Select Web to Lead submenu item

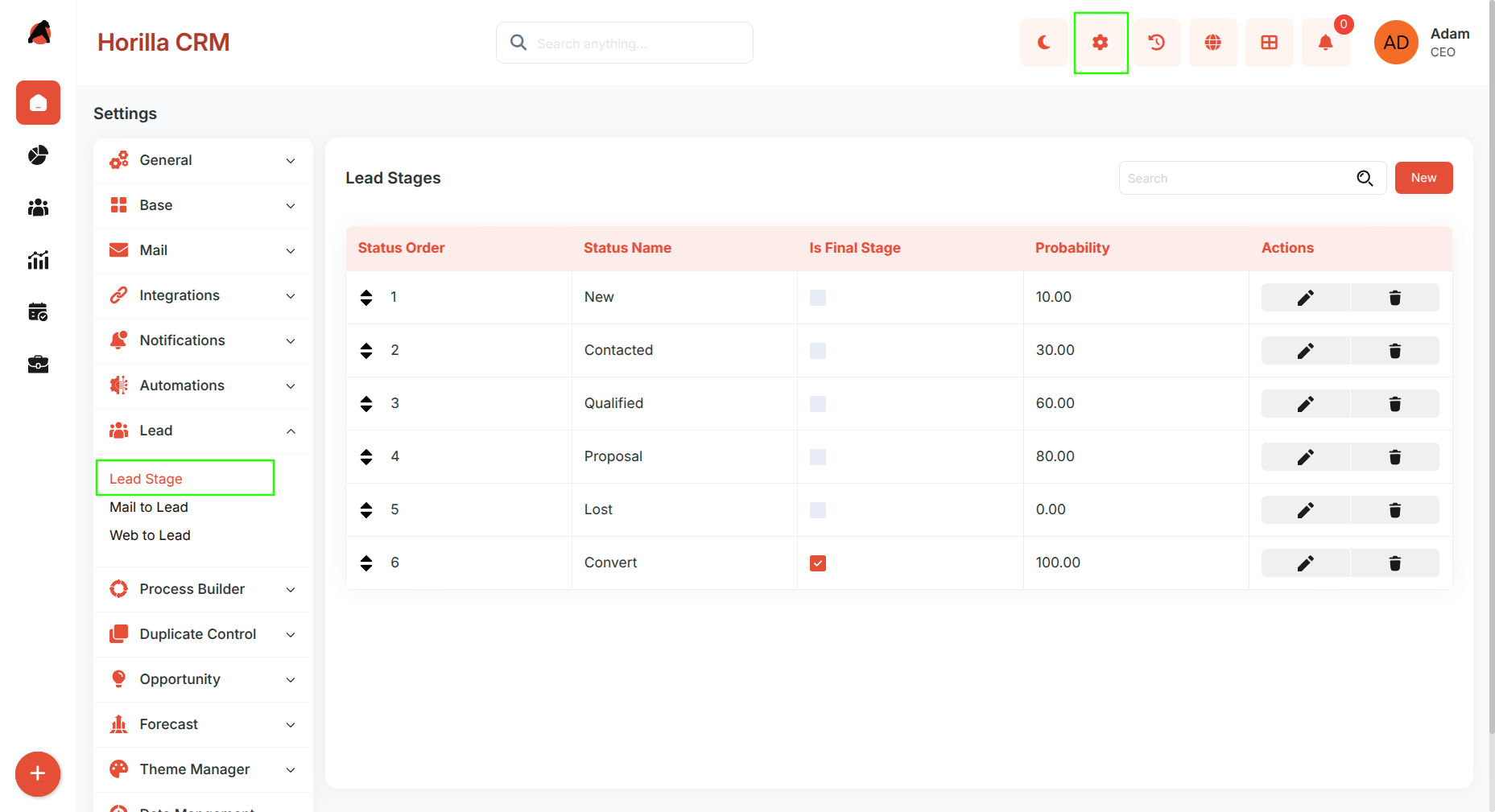[150, 535]
